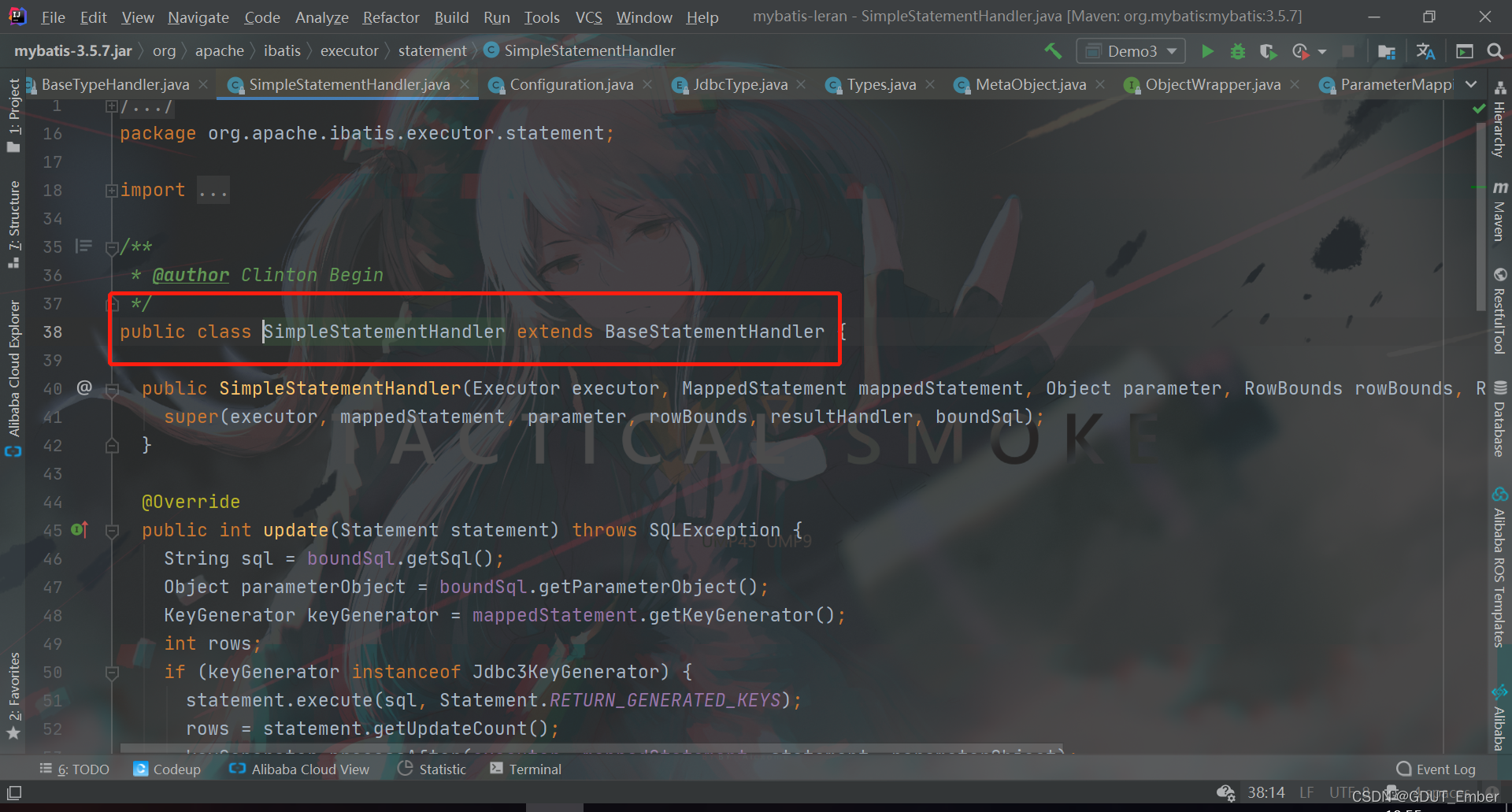
Task: Switch to JdbcType.java tab
Action: tap(739, 84)
